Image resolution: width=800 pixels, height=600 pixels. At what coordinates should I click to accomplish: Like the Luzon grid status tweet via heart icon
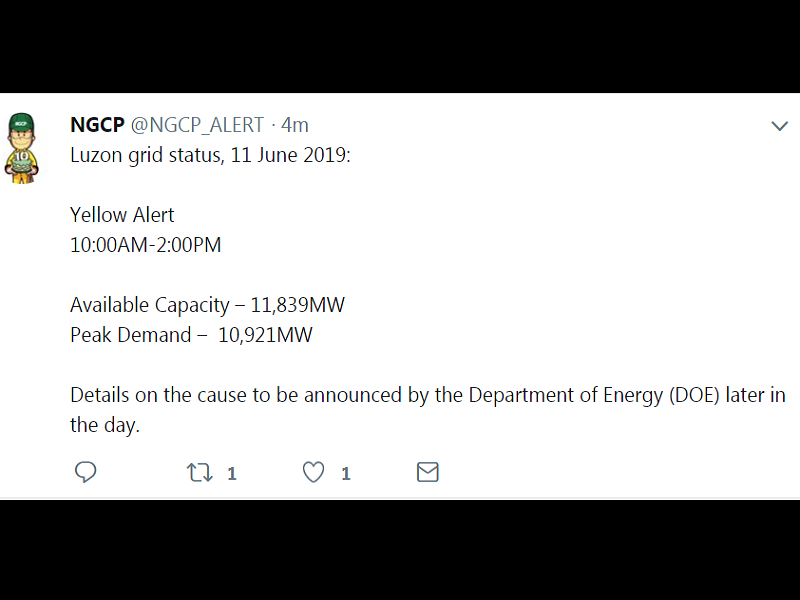pos(313,472)
